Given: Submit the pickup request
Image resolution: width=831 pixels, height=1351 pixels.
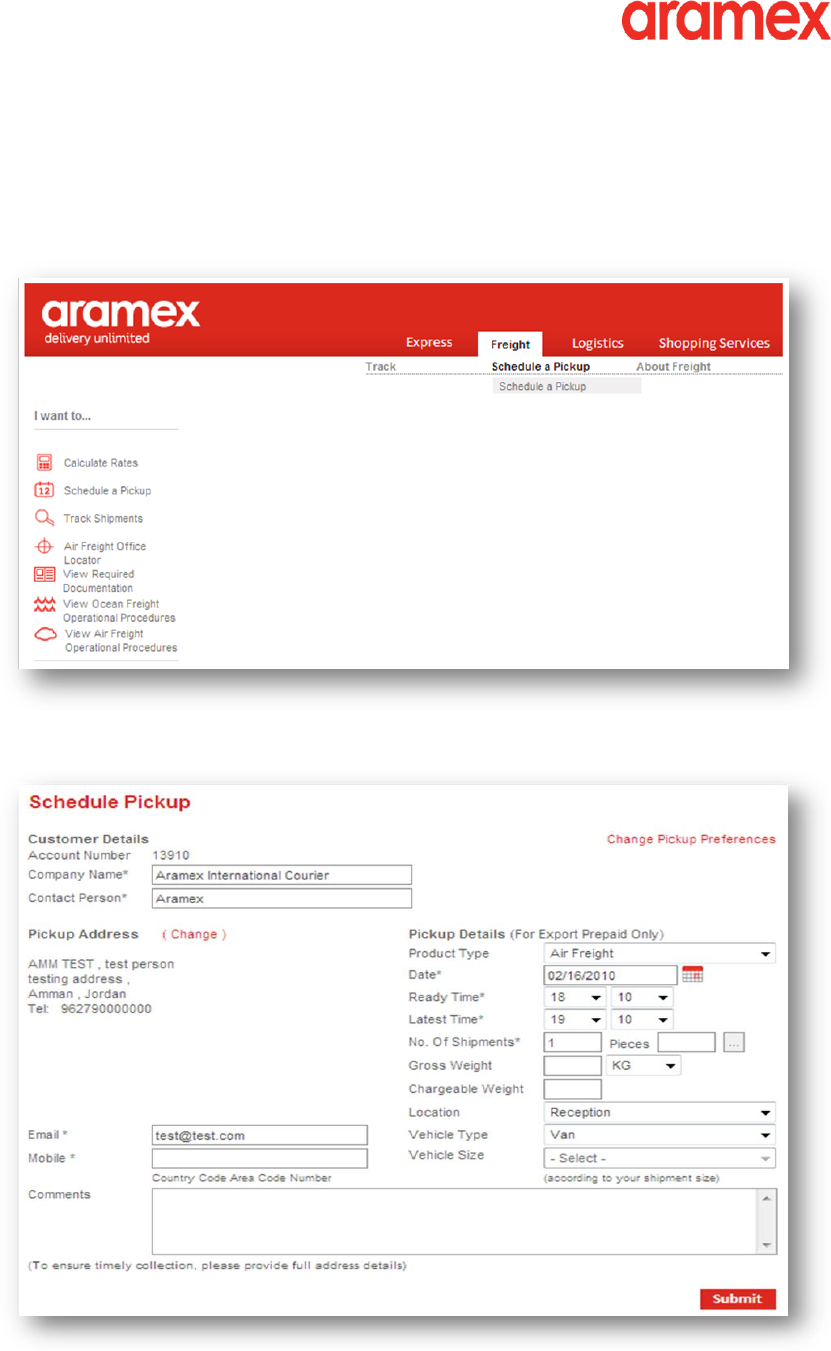Looking at the screenshot, I should point(738,1299).
